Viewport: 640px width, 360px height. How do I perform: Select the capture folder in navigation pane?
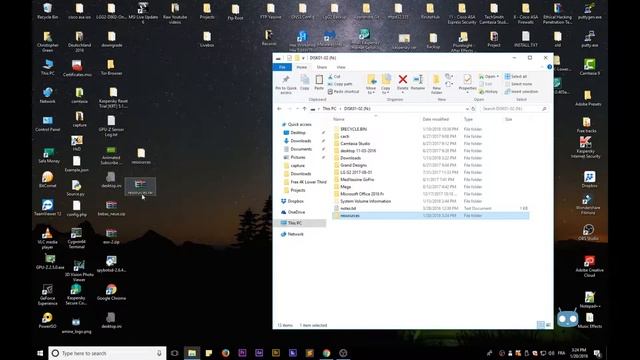[298, 165]
